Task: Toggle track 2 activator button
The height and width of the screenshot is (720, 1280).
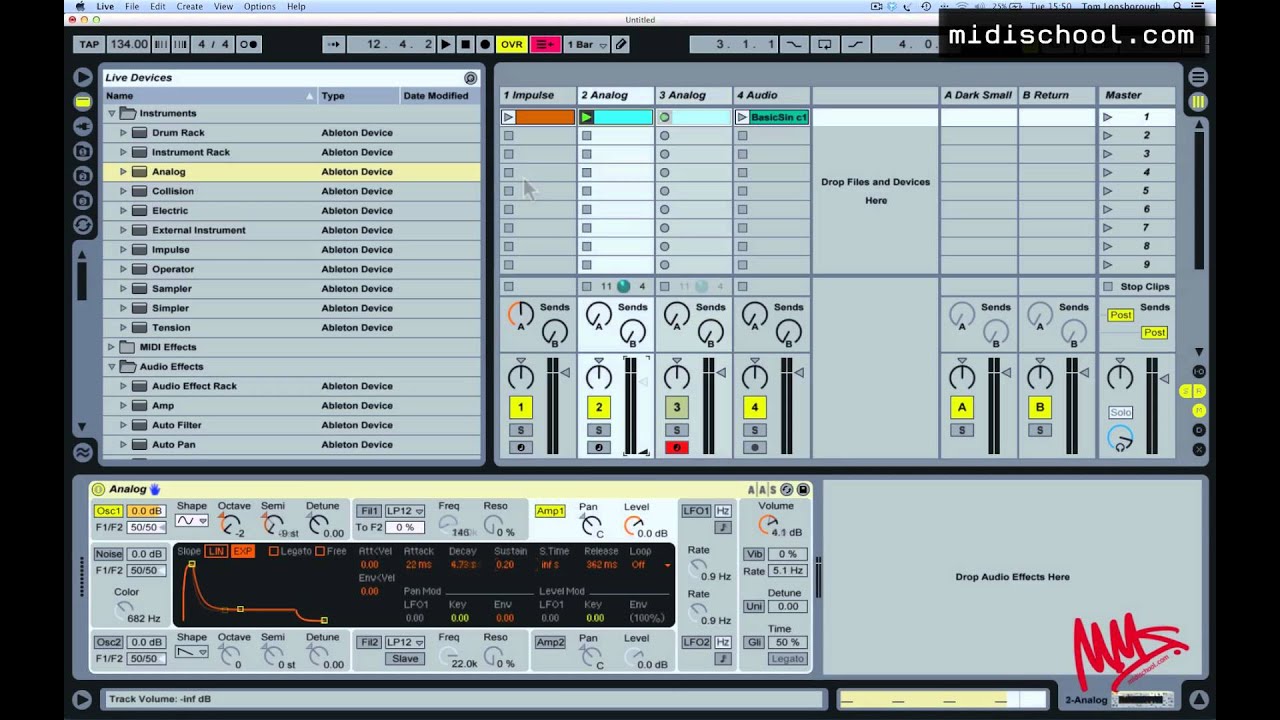Action: (598, 407)
